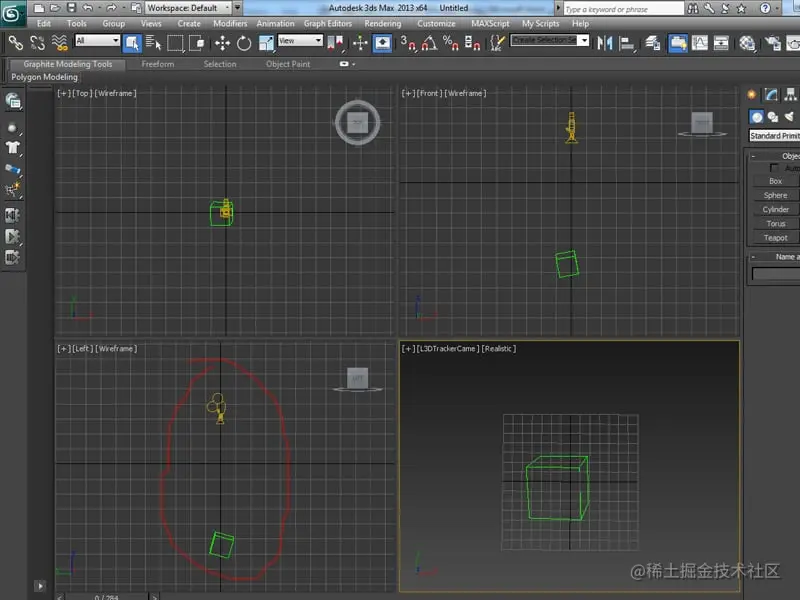
Task: Enable the AutoGrid checkbox
Action: [774, 168]
